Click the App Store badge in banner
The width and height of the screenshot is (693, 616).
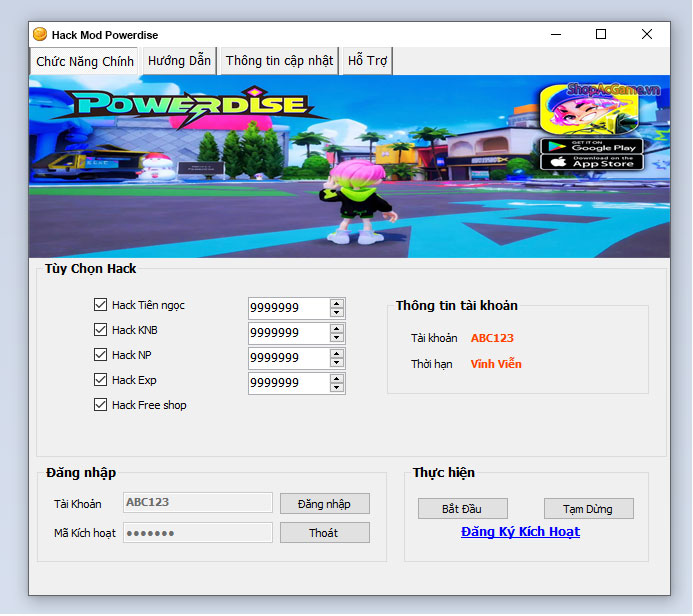point(592,162)
